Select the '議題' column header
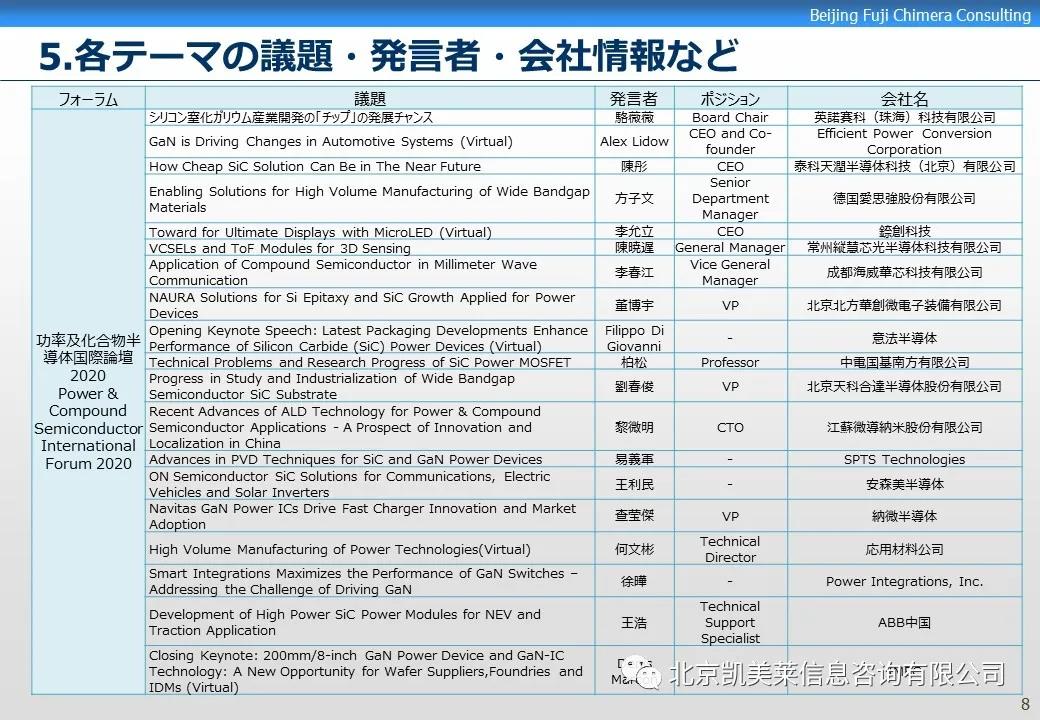Image resolution: width=1040 pixels, height=720 pixels. [x=369, y=99]
